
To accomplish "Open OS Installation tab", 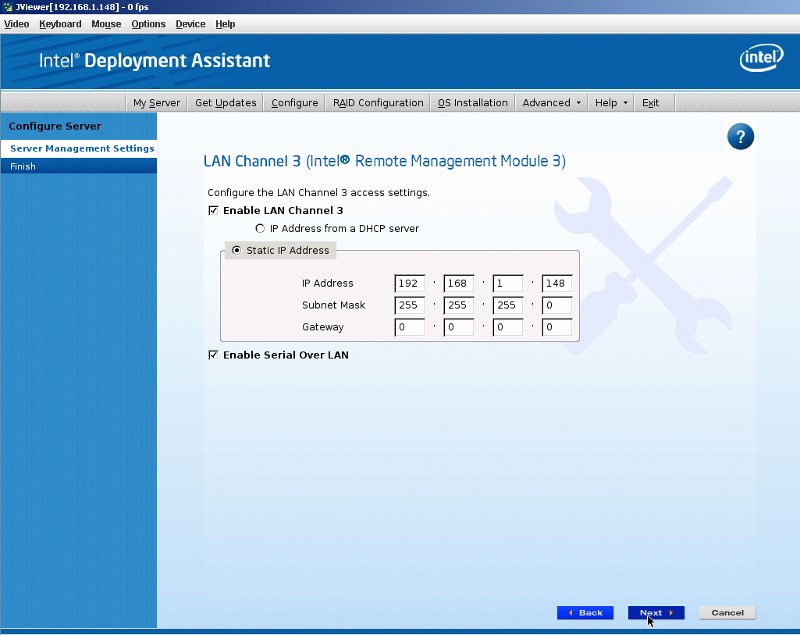I will pyautogui.click(x=472, y=103).
